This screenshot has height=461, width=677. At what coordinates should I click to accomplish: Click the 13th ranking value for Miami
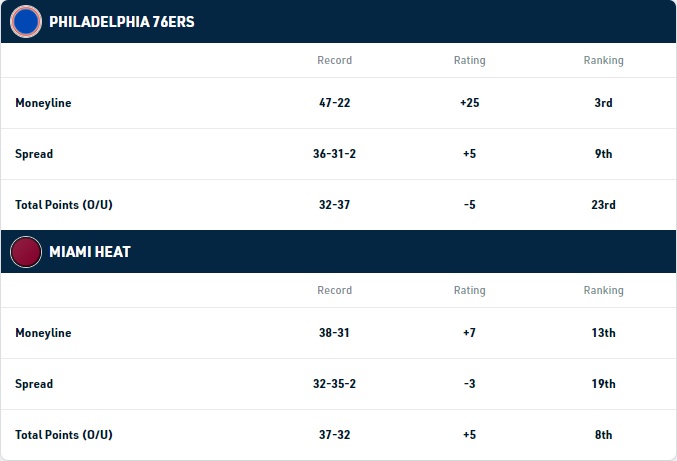[x=604, y=333]
